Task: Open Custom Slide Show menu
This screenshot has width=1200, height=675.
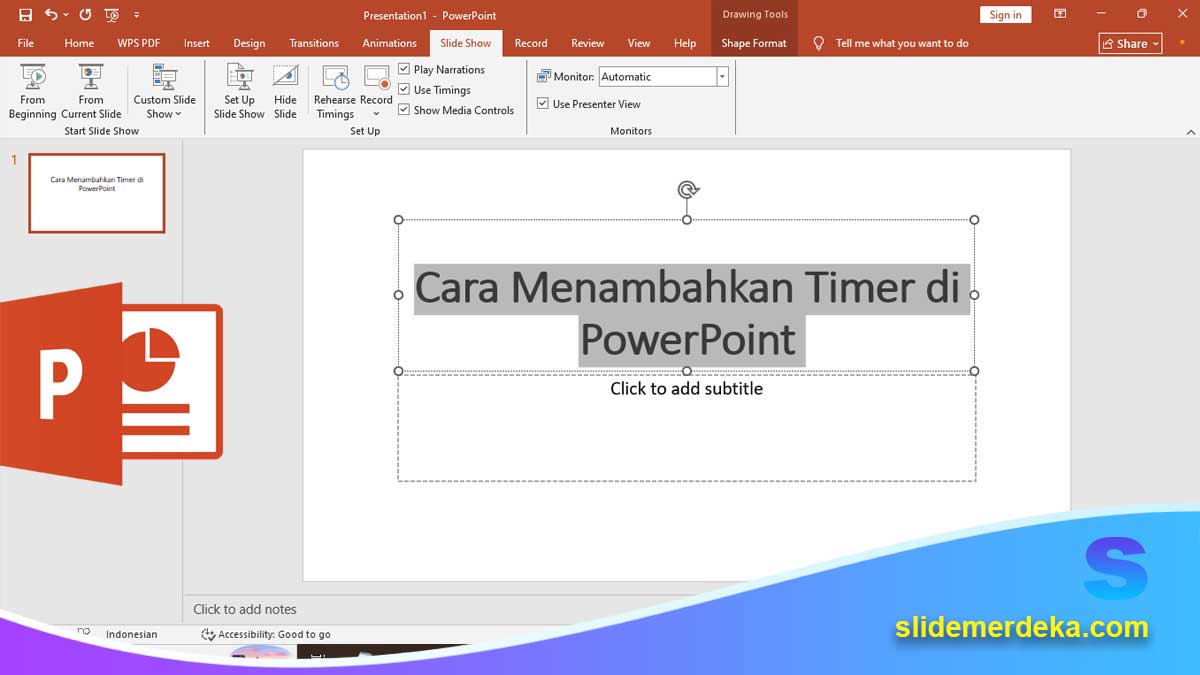Action: 165,91
